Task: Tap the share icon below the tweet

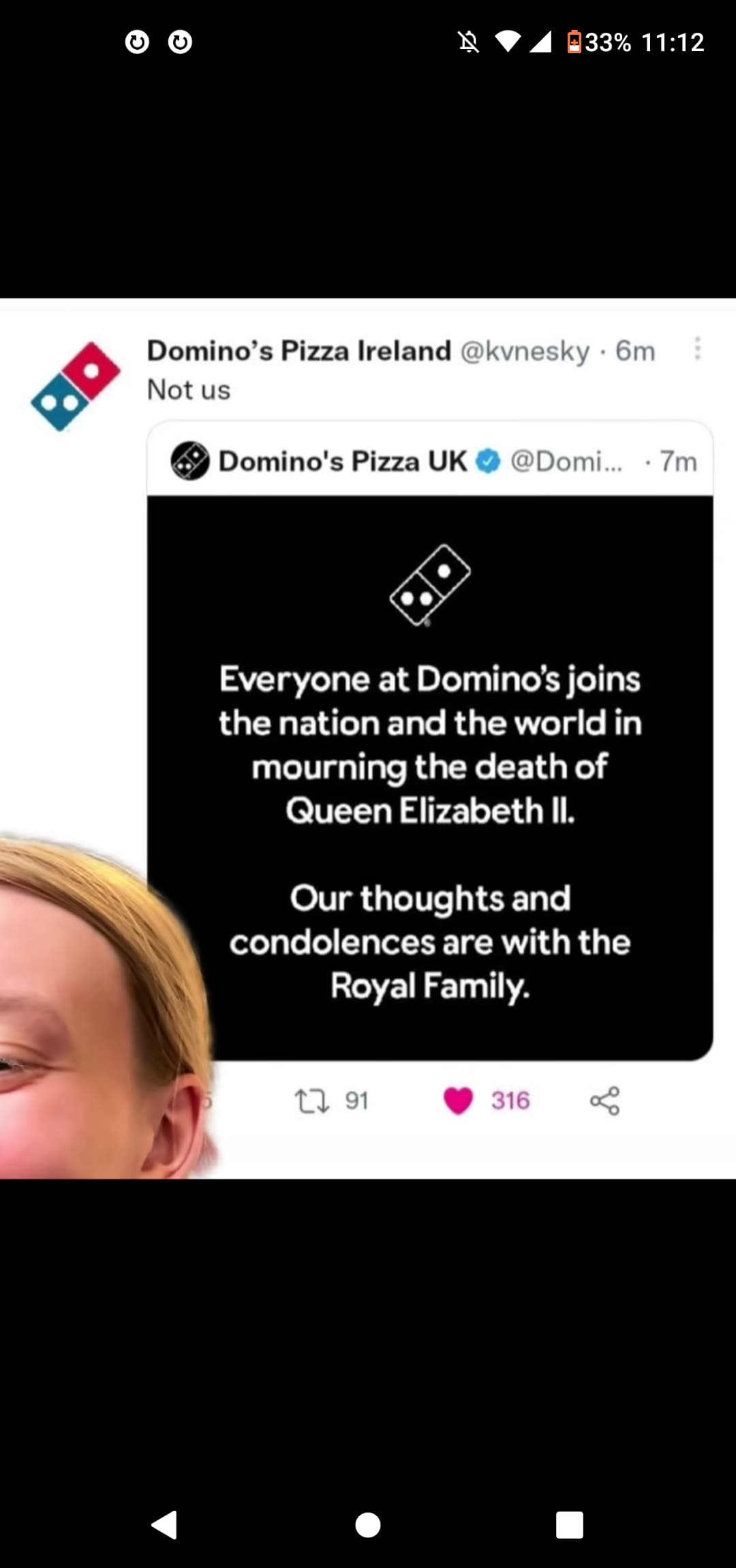Action: pos(604,1101)
